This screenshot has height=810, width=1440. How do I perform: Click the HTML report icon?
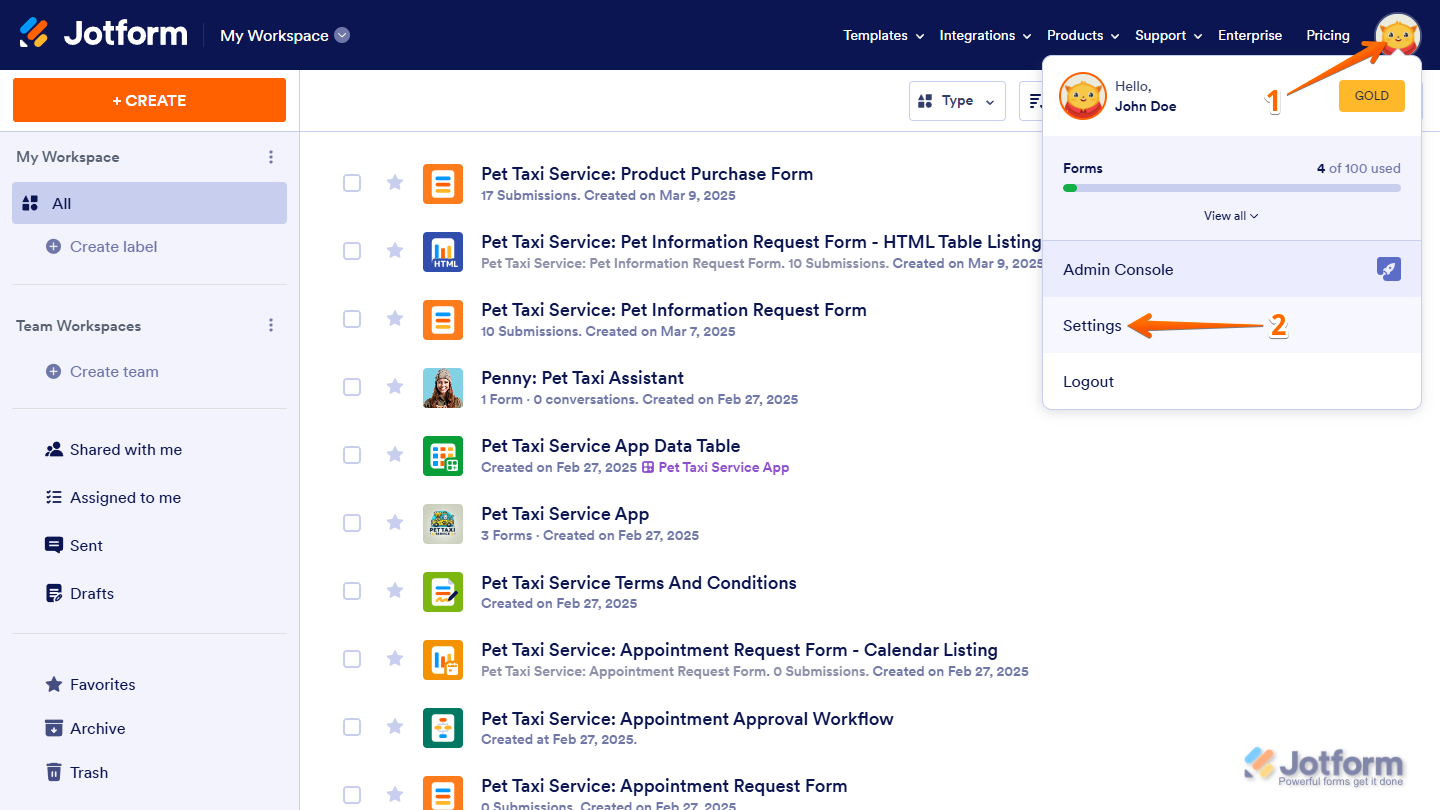pyautogui.click(x=443, y=252)
